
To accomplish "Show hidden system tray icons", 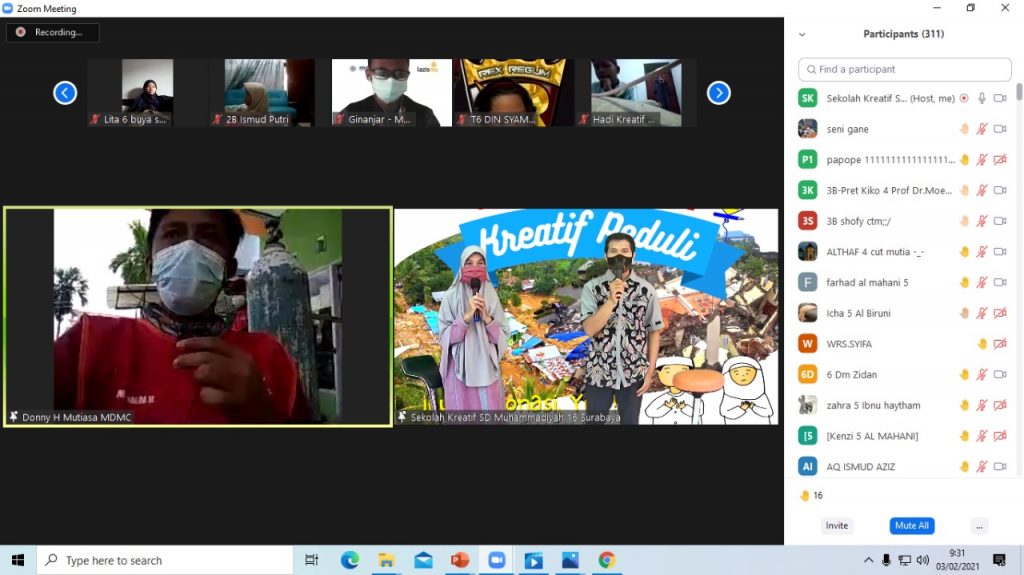I will coord(868,560).
